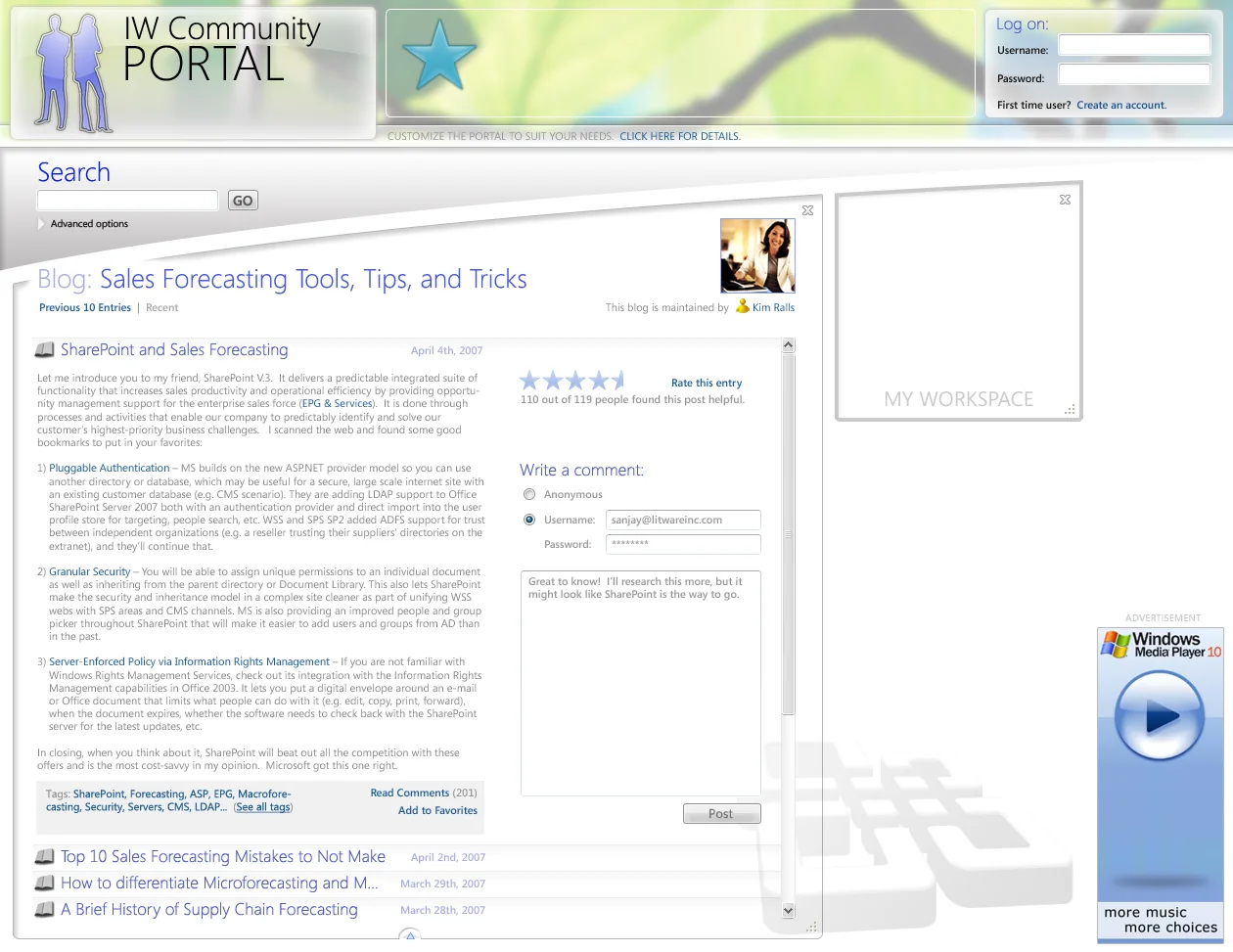Open Click here for details link
Viewport: 1233px width, 952px height.
click(680, 136)
